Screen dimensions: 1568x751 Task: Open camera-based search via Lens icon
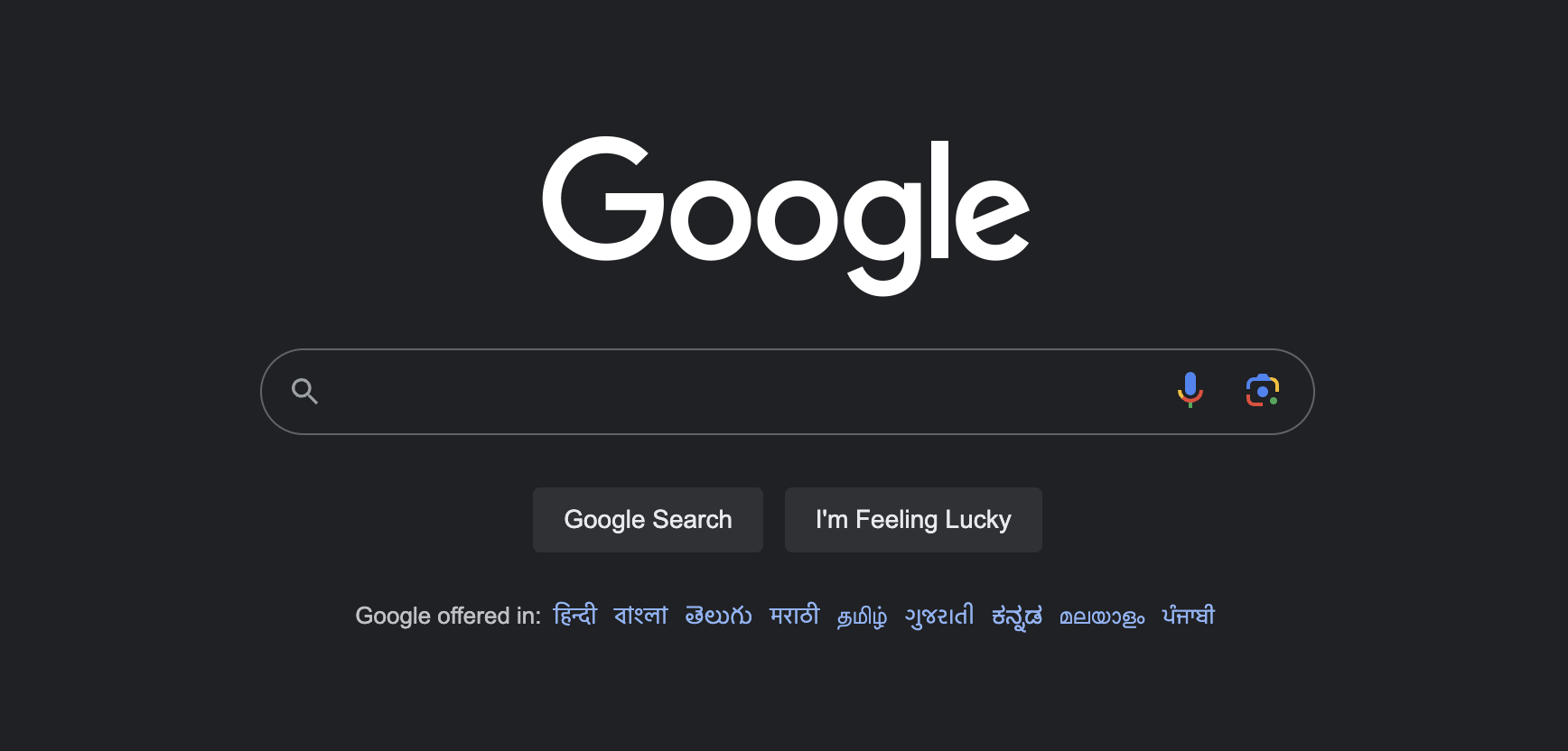tap(1263, 391)
